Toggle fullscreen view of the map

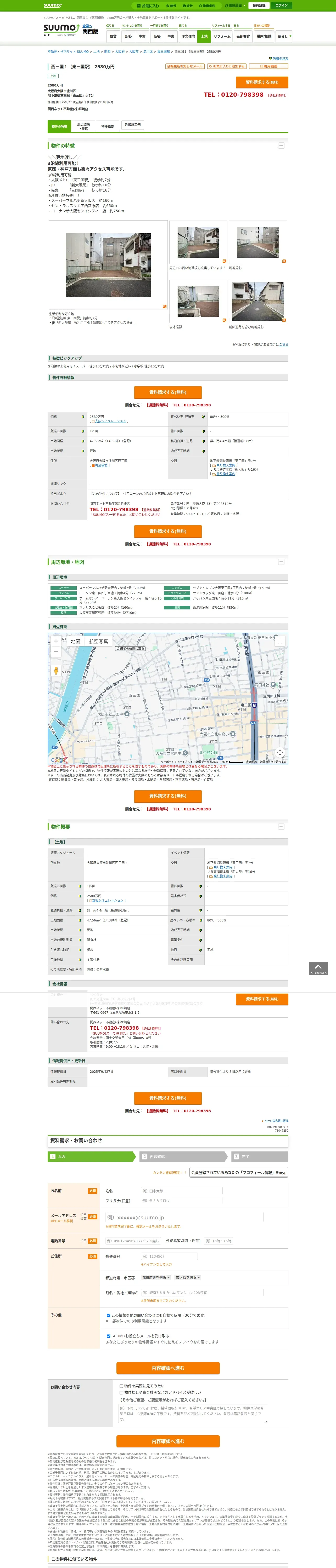coord(280,641)
